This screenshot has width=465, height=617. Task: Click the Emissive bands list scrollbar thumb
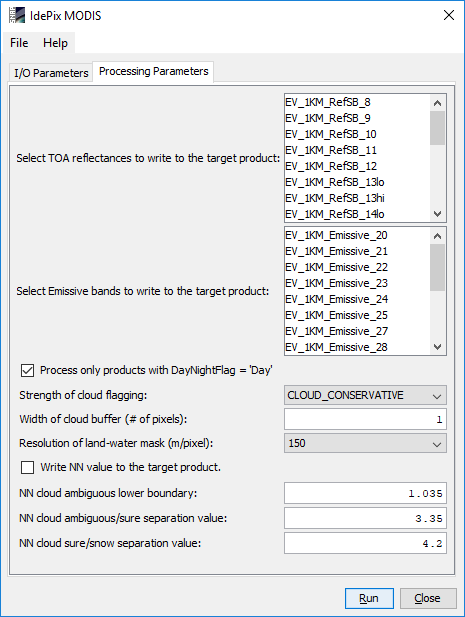(437, 267)
